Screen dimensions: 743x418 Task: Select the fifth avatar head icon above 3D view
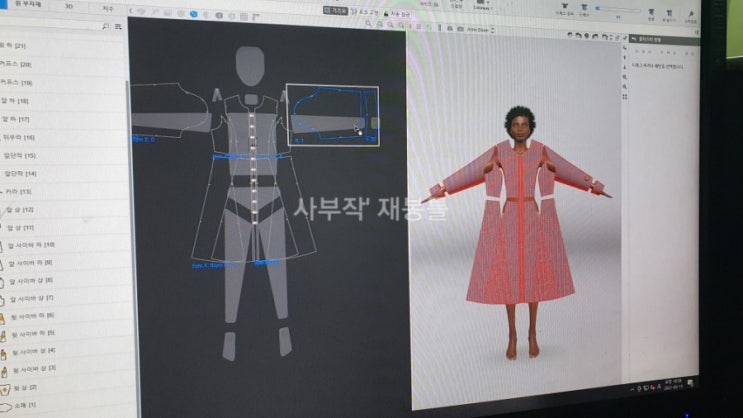pyautogui.click(x=604, y=36)
